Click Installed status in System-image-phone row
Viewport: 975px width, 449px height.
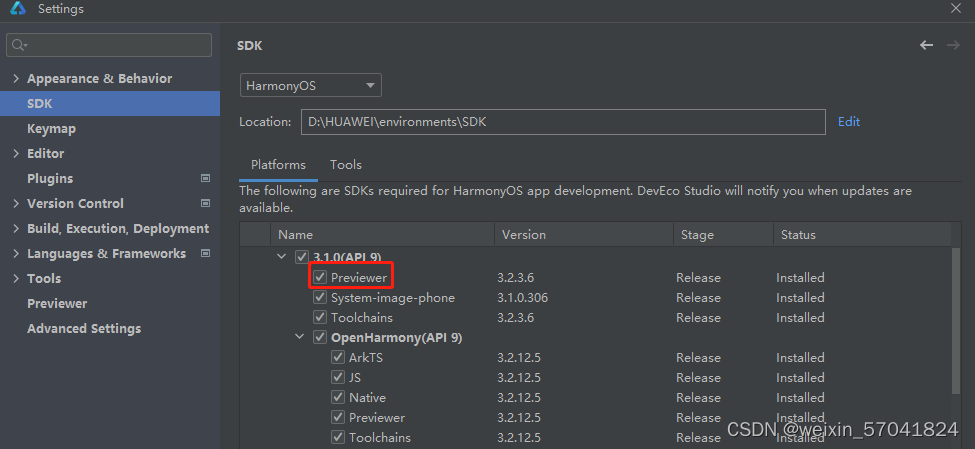(x=800, y=297)
